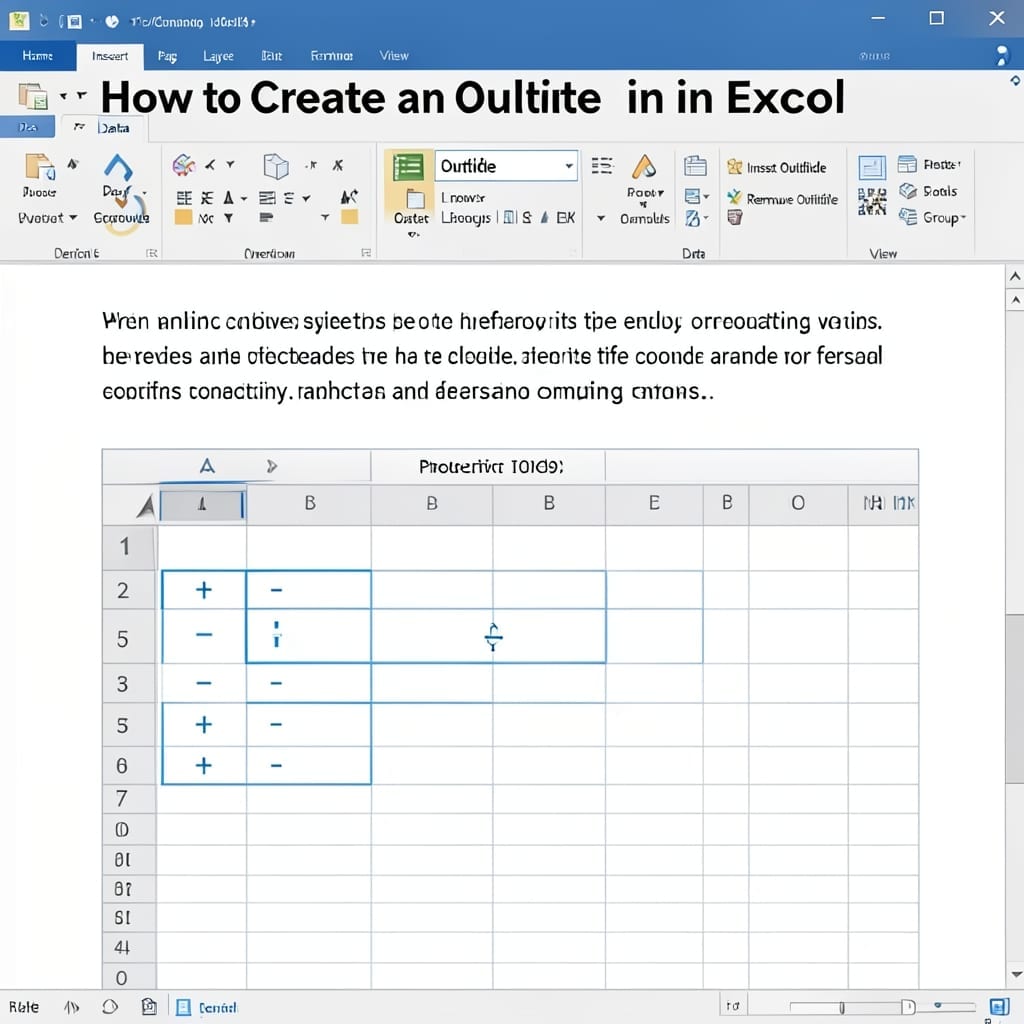Click the Ptroueriyct 101d9 header cell
Image resolution: width=1024 pixels, height=1024 pixels.
point(488,466)
